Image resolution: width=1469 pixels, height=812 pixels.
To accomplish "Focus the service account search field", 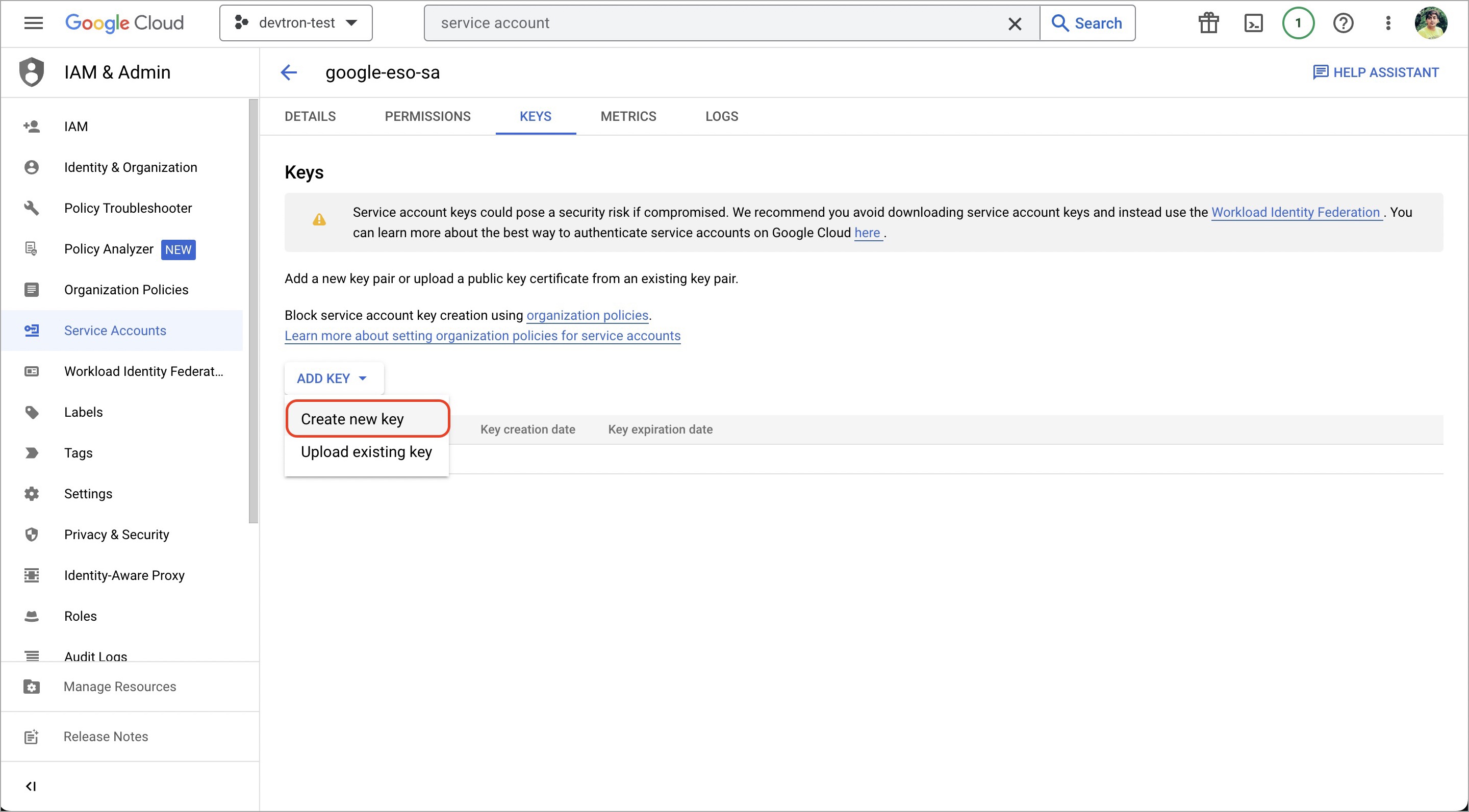I will [719, 23].
